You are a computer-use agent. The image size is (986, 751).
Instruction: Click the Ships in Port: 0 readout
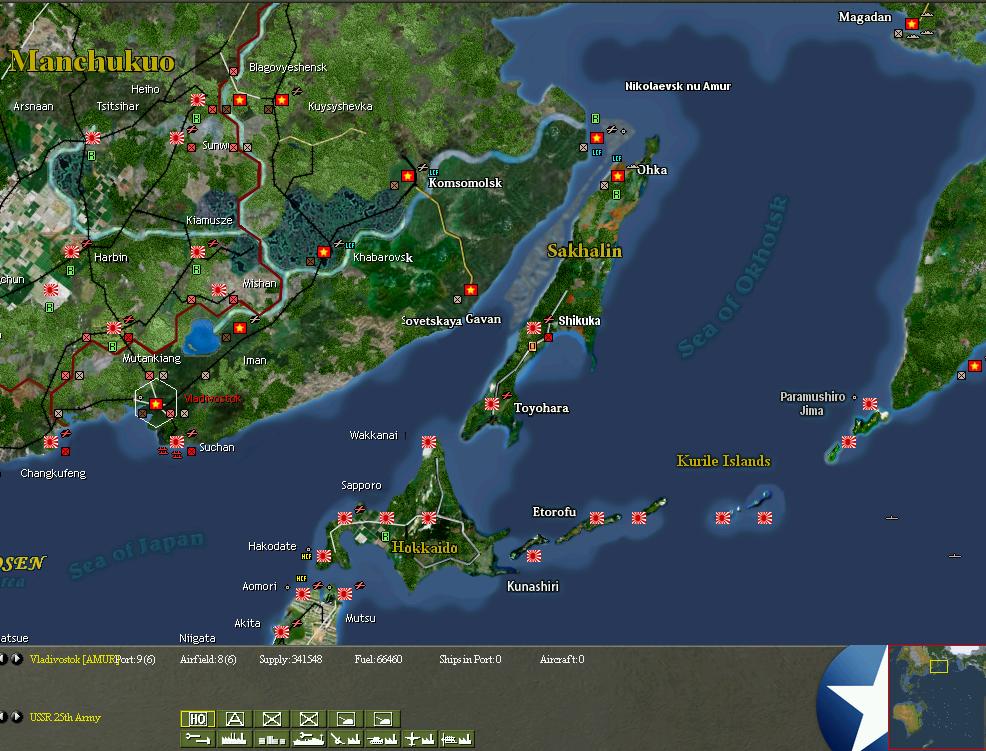click(470, 659)
